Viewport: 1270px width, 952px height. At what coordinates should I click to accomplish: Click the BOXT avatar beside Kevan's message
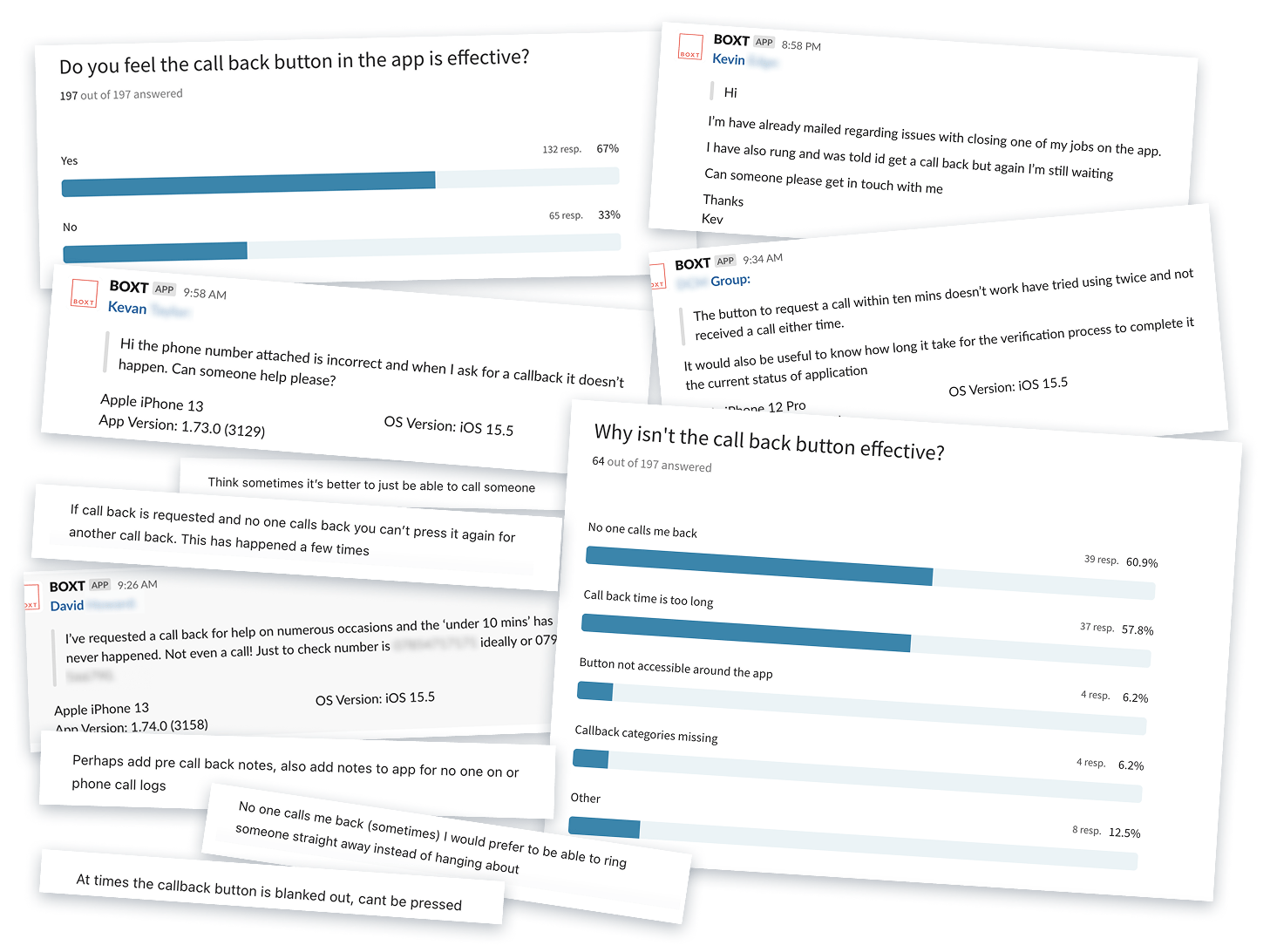point(84,293)
